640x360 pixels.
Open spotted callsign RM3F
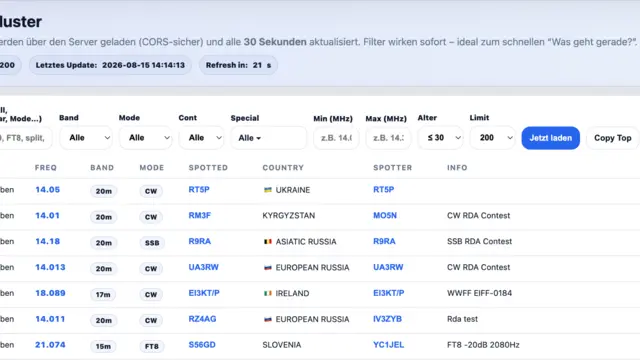tap(200, 216)
